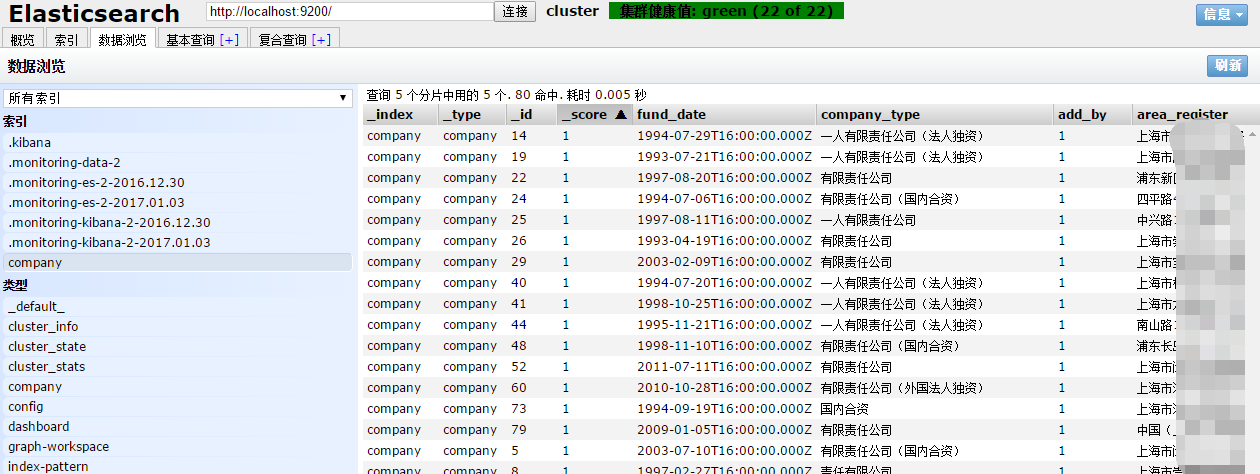Open the 基本查询 tab
This screenshot has height=474, width=1260.
(203, 39)
